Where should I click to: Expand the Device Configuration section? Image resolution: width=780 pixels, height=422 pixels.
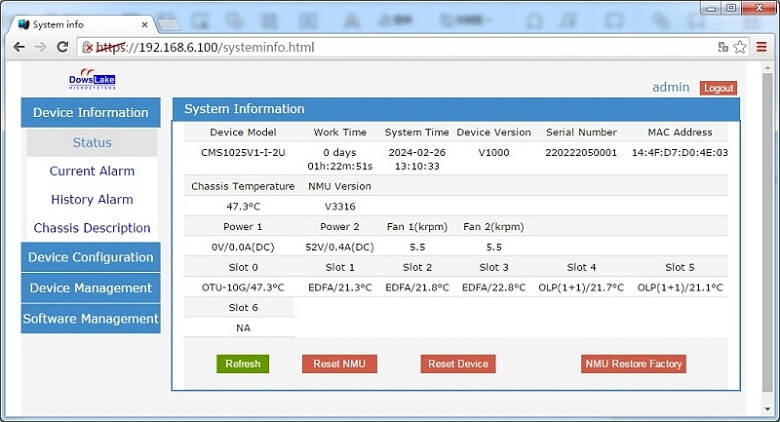point(90,258)
